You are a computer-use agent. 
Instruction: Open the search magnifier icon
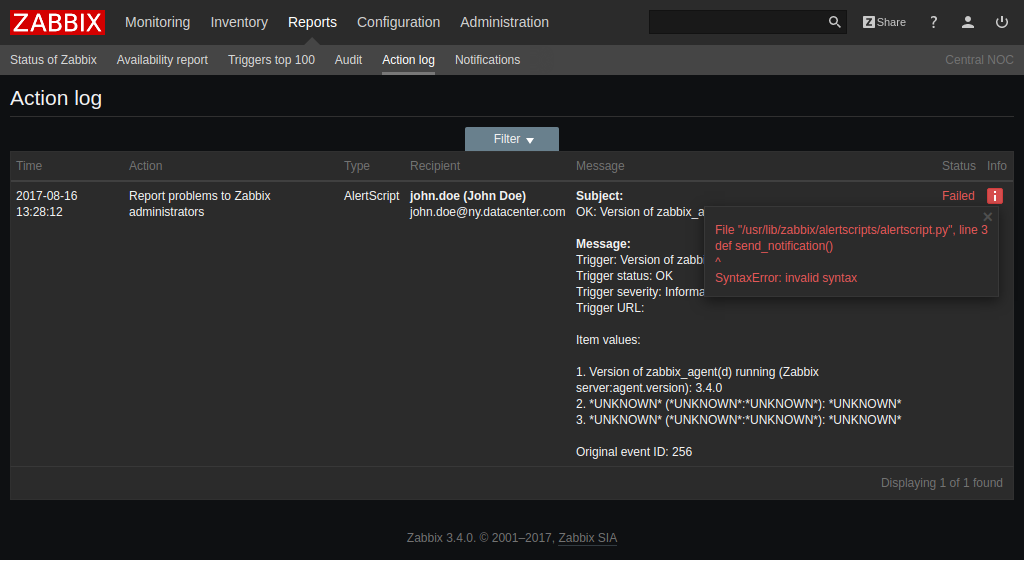(834, 21)
